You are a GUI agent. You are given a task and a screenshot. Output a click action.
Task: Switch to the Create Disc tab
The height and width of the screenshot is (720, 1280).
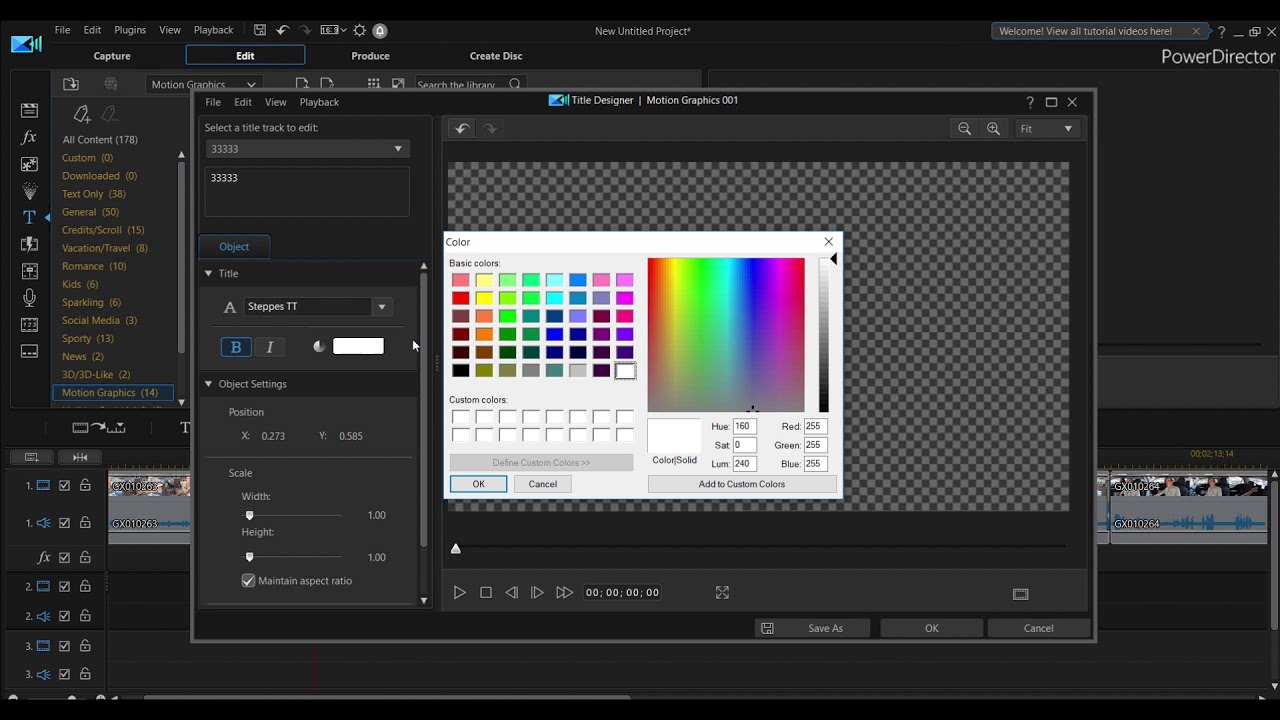coord(496,56)
